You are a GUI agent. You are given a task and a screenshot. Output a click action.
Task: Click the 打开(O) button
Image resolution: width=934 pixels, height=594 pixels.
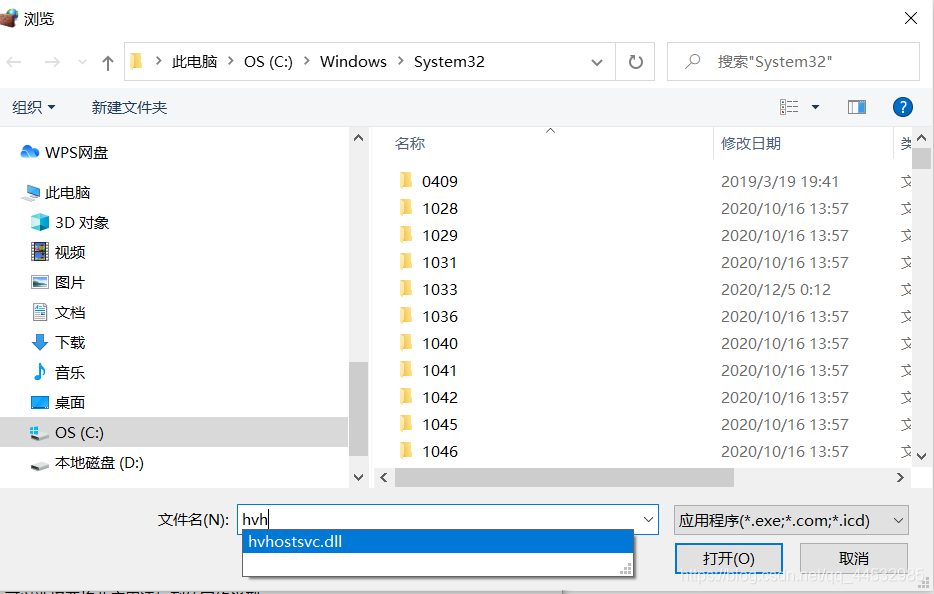(728, 558)
